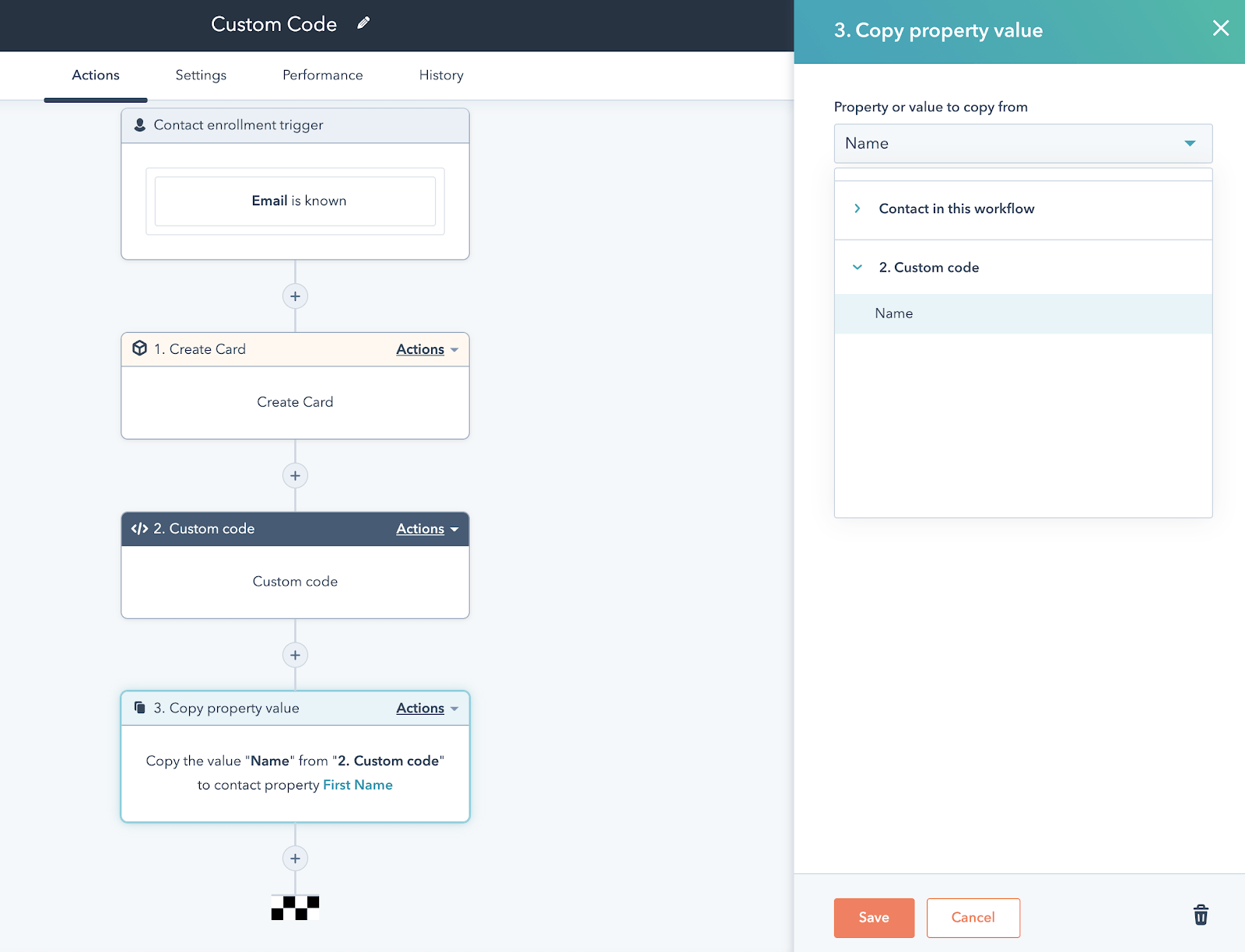
Task: Click the trash icon to delete the action
Action: pyautogui.click(x=1201, y=915)
